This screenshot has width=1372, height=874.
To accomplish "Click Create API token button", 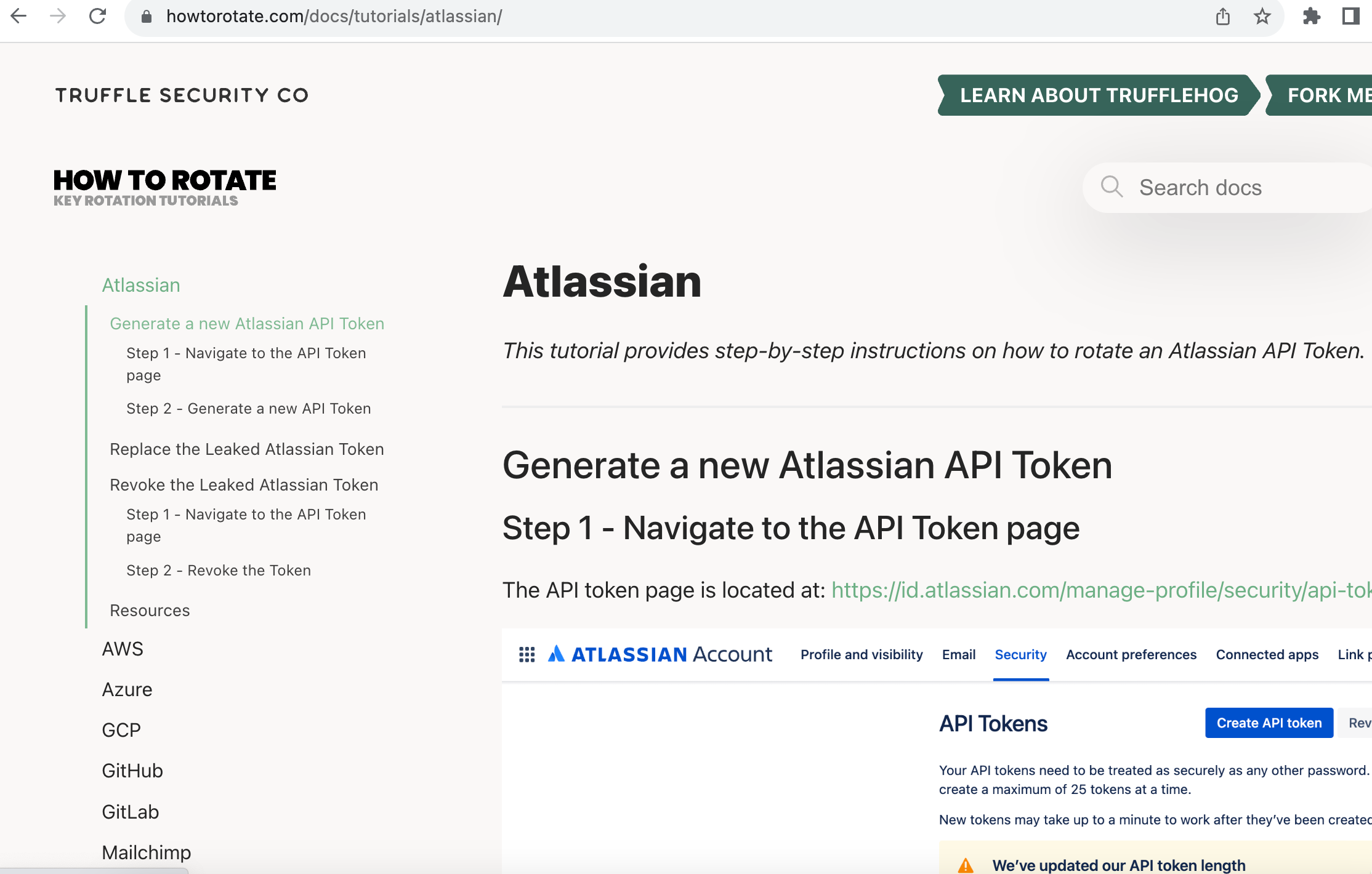I will [1269, 723].
